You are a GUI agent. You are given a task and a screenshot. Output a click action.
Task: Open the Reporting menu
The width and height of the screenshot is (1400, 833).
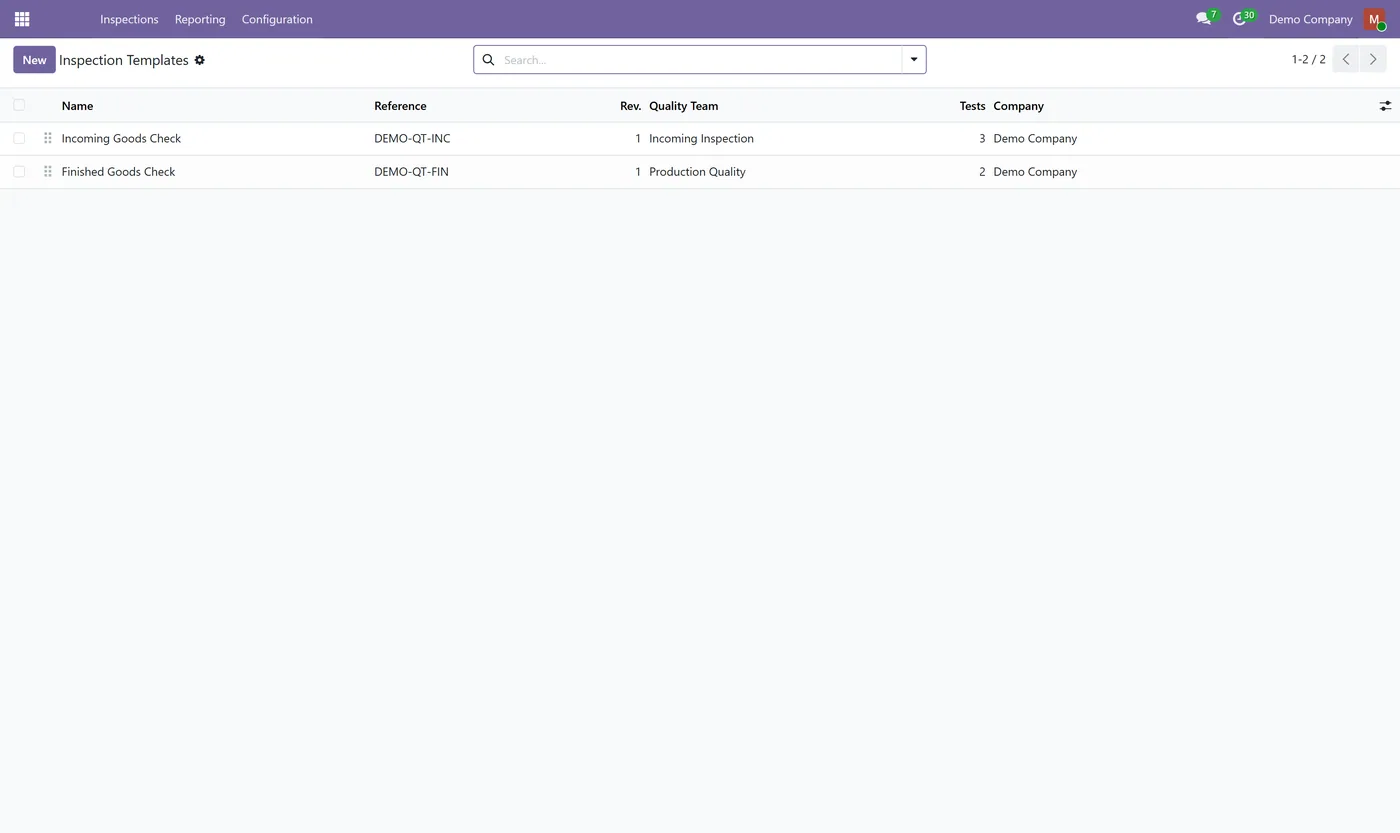tap(200, 19)
